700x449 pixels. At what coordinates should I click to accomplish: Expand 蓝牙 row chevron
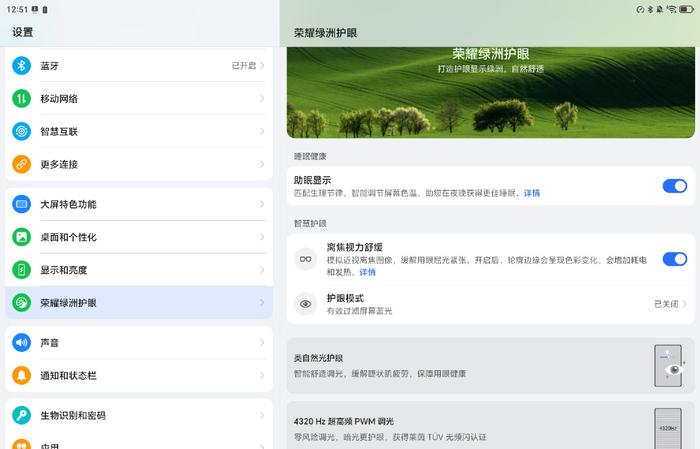pyautogui.click(x=262, y=66)
